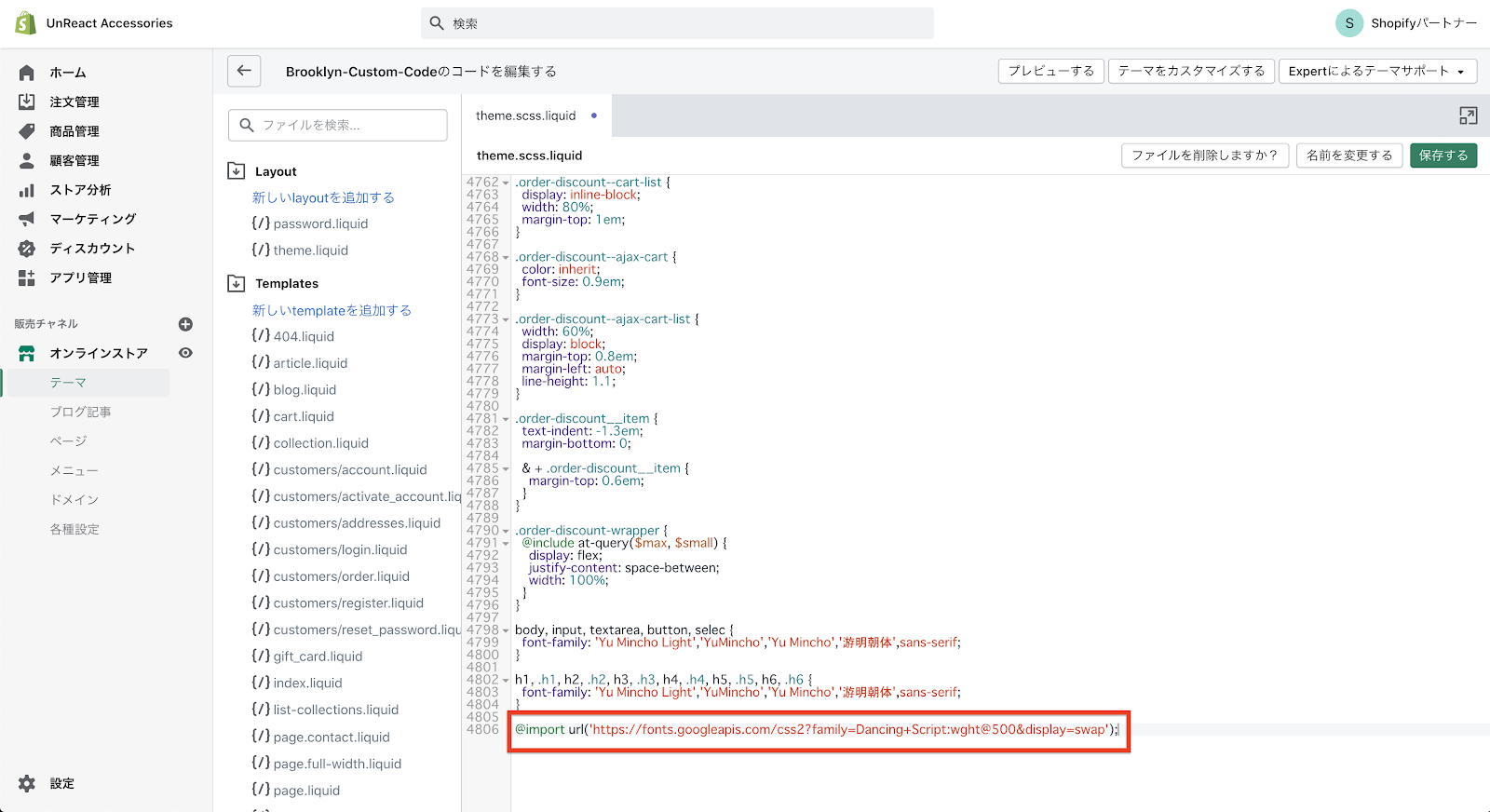The height and width of the screenshot is (812, 1490).
Task: Click the Shopify logo icon
Action: click(x=25, y=23)
